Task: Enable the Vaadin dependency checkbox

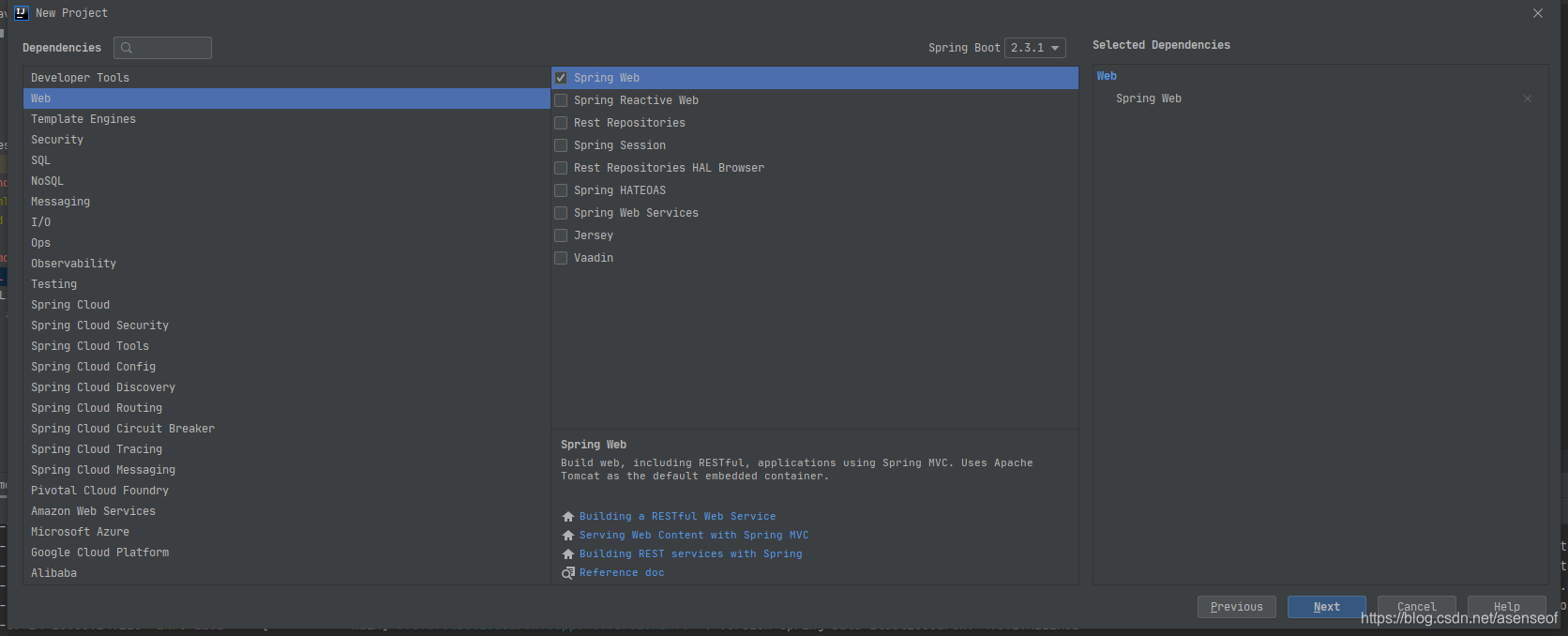Action: (561, 258)
